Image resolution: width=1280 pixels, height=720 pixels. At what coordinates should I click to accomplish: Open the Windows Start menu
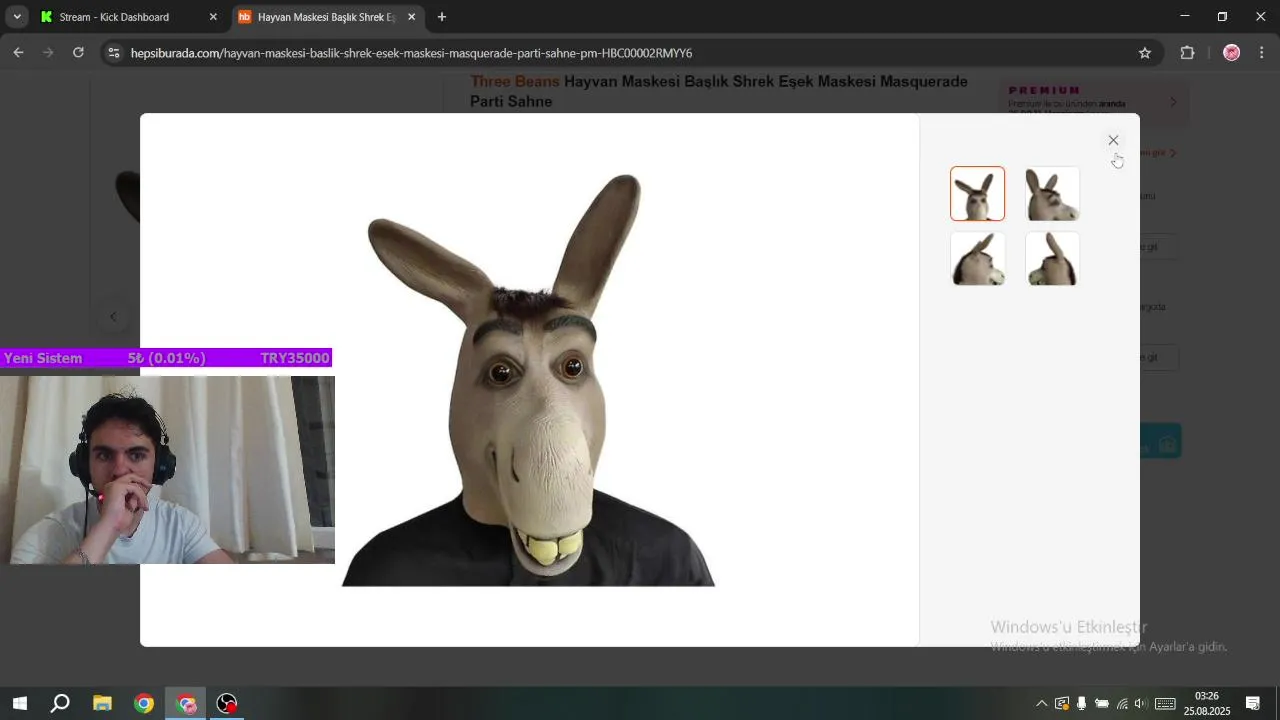[19, 704]
